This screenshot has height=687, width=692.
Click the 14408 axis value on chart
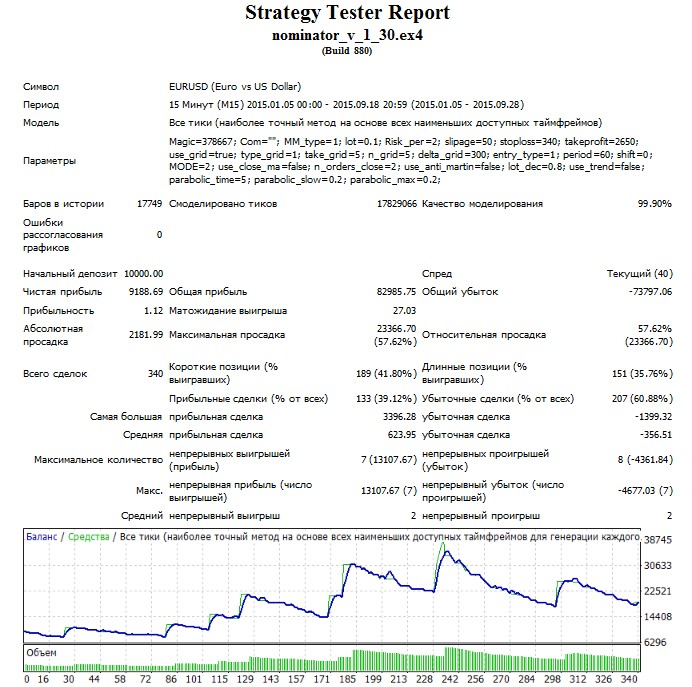[658, 617]
